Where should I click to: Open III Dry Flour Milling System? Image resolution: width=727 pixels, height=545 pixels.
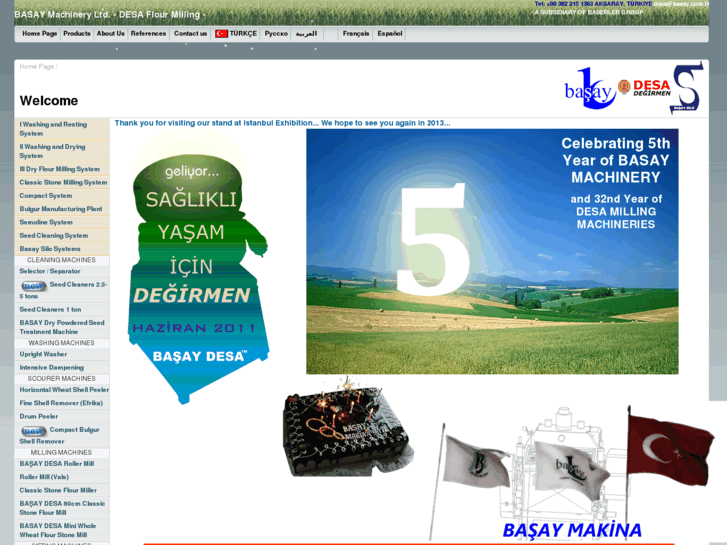click(62, 169)
